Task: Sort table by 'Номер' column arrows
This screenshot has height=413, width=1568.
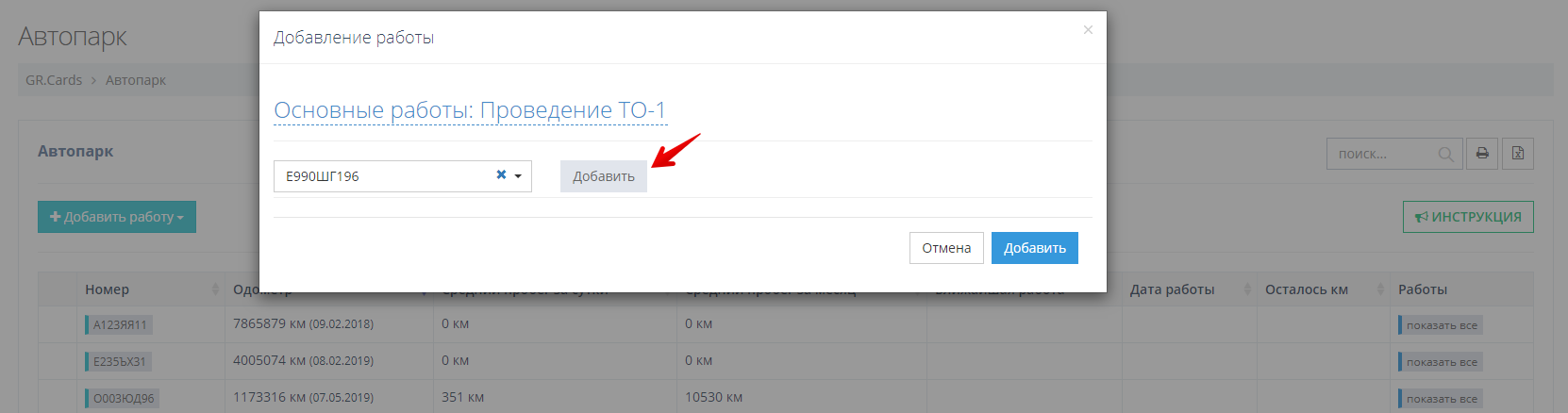Action: coord(215,289)
